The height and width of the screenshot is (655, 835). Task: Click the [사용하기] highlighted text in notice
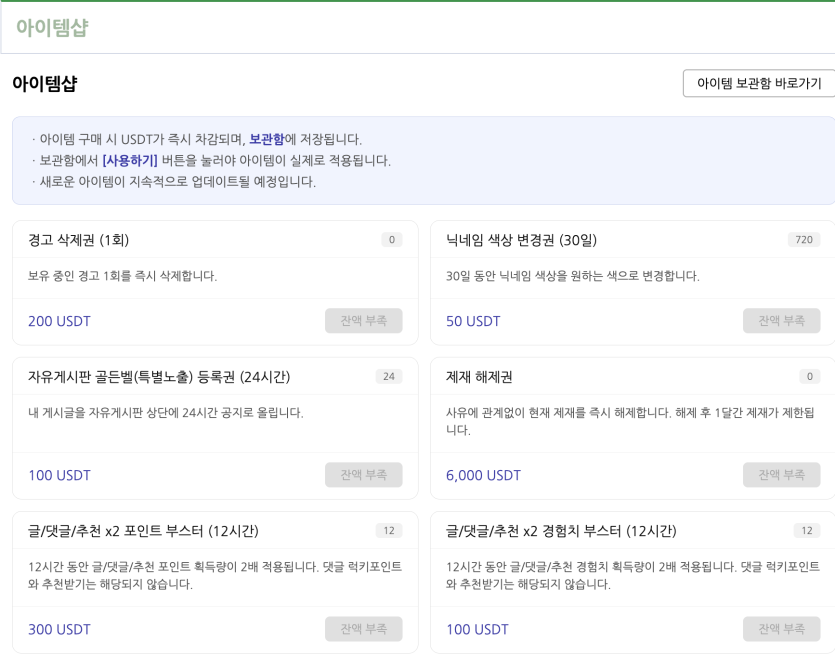point(130,160)
